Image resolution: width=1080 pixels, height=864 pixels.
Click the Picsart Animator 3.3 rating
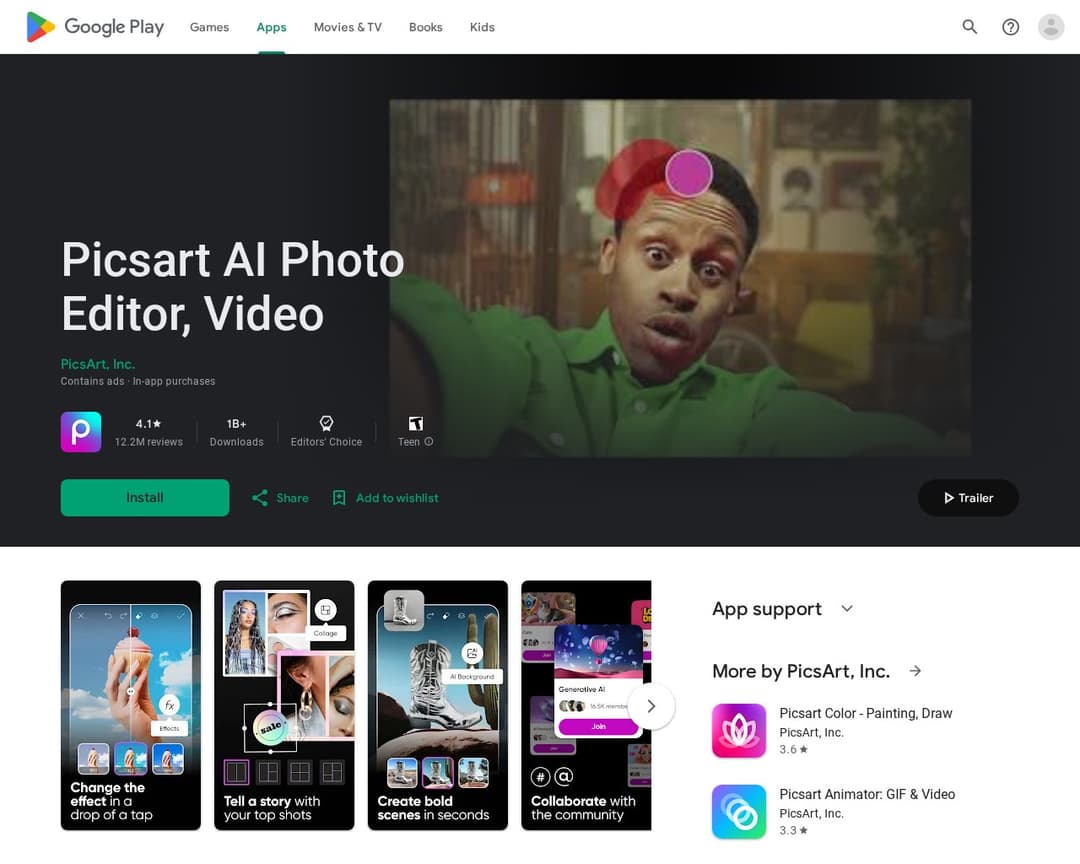pos(793,830)
